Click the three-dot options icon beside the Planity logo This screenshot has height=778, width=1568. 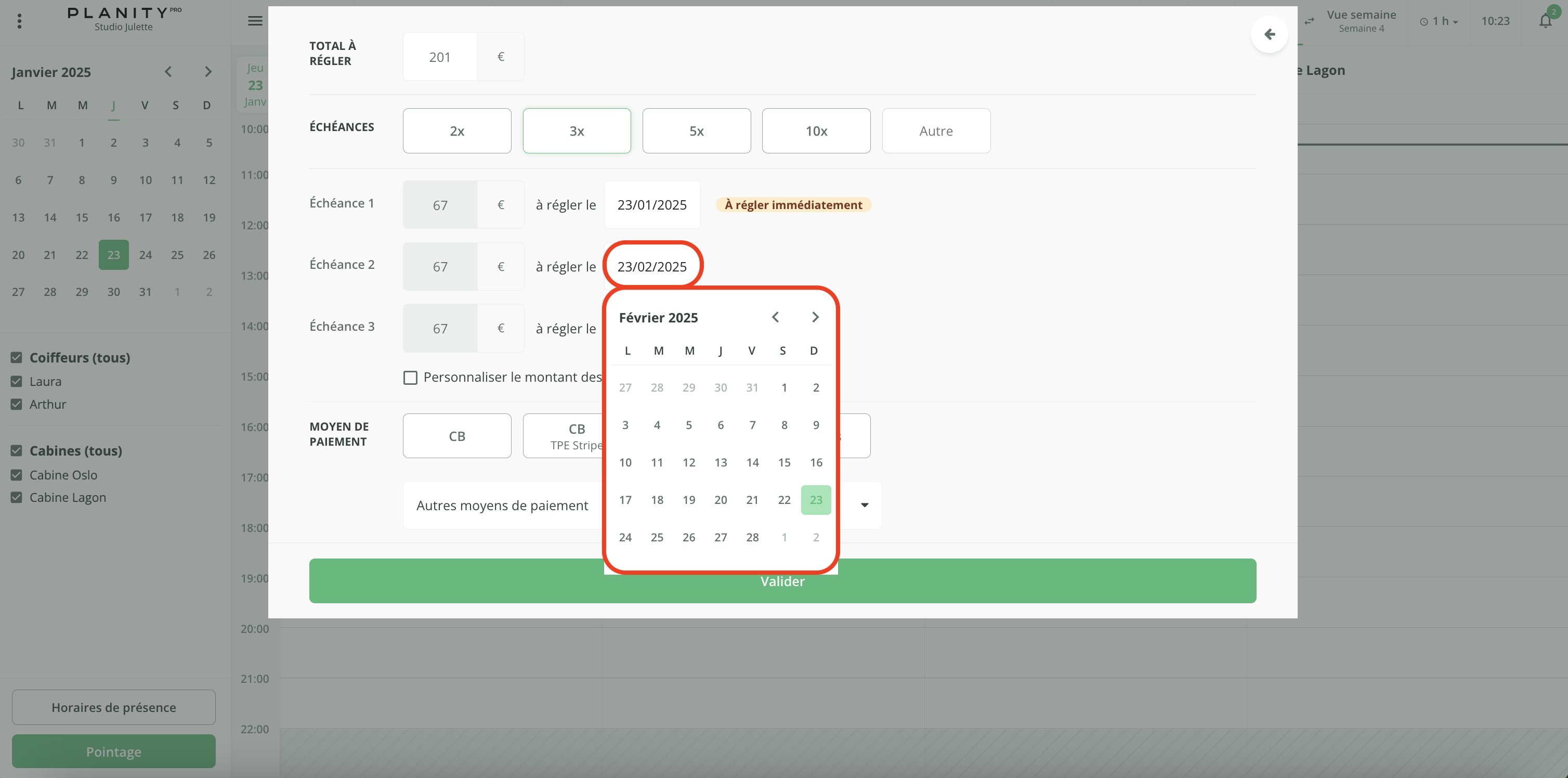19,21
